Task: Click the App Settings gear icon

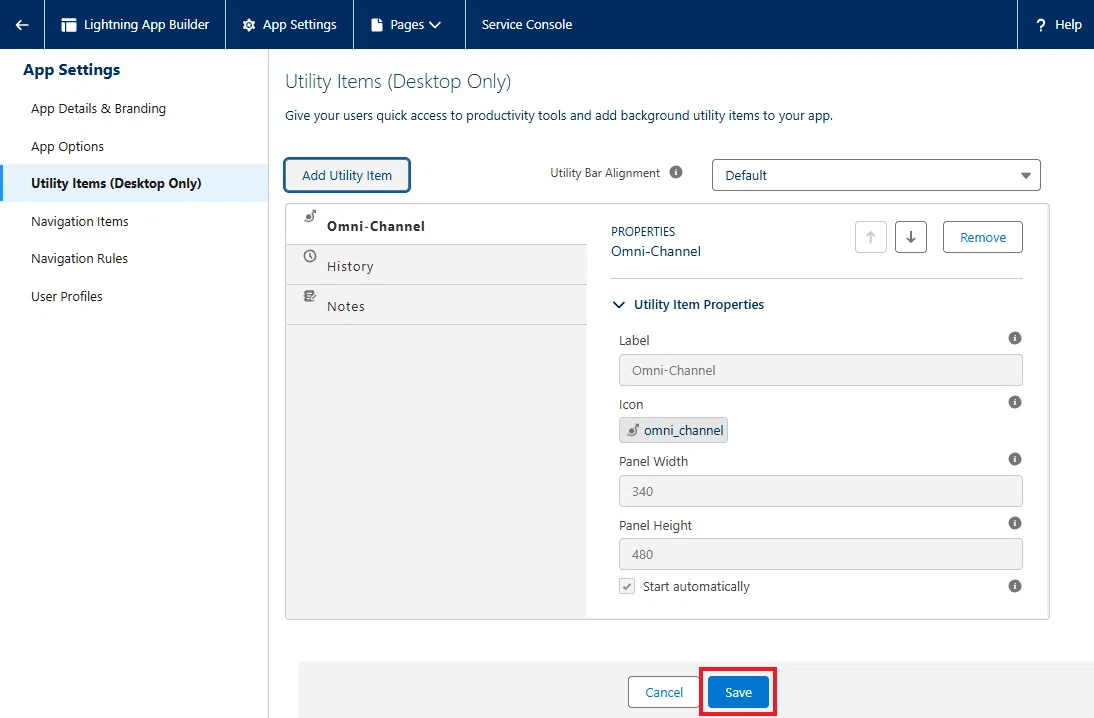Action: 248,25
